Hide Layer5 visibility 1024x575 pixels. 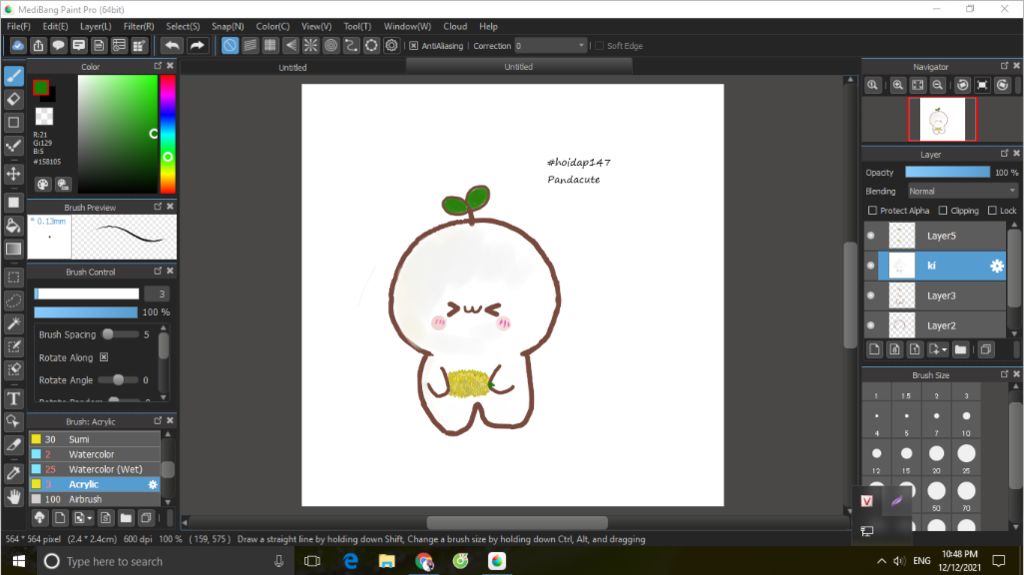pyautogui.click(x=871, y=236)
